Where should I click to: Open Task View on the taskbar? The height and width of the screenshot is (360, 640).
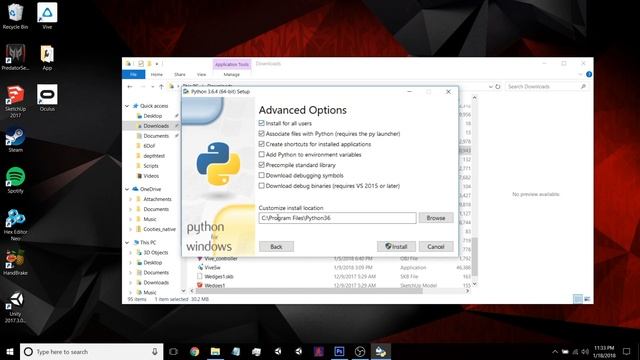(x=173, y=351)
